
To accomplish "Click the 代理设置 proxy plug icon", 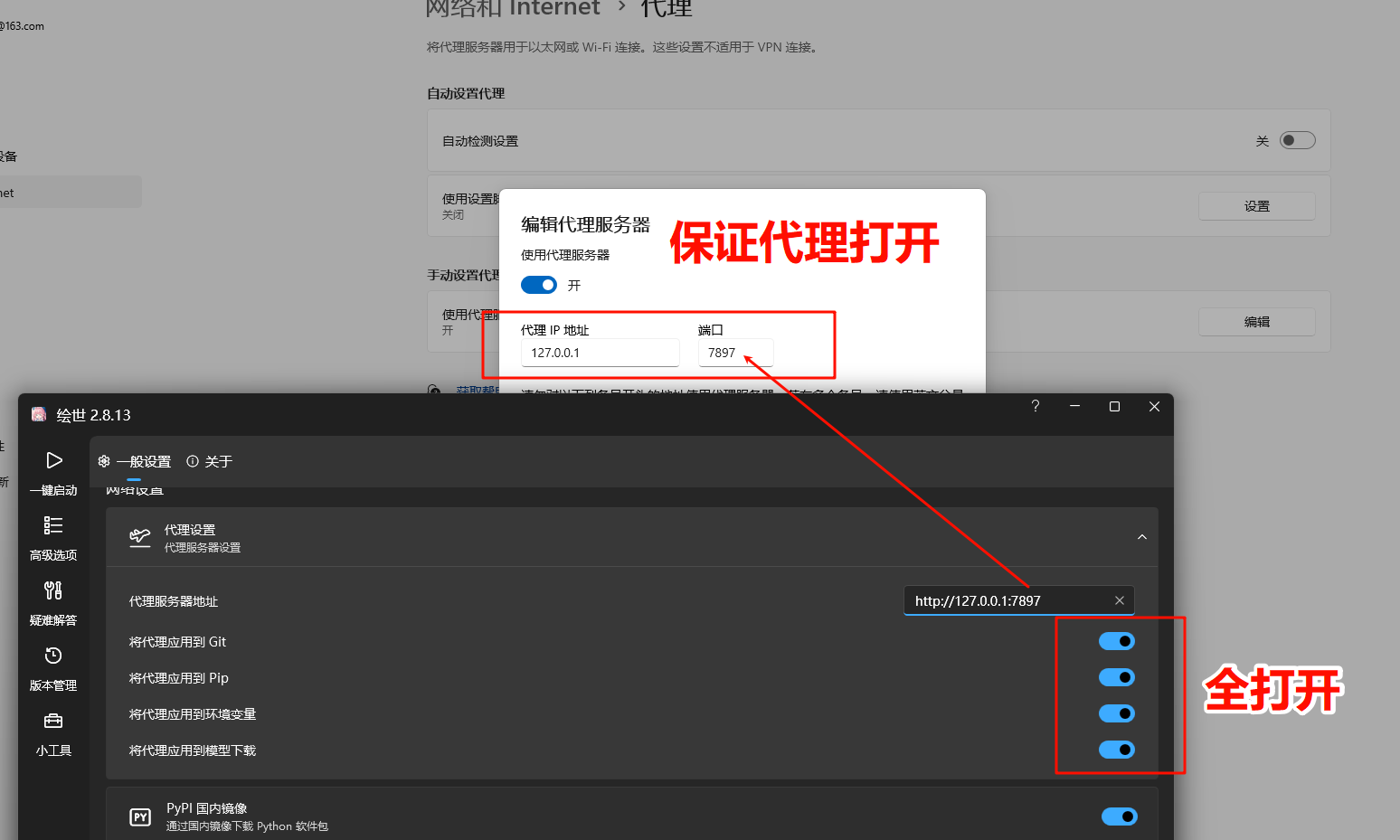I will click(x=139, y=536).
